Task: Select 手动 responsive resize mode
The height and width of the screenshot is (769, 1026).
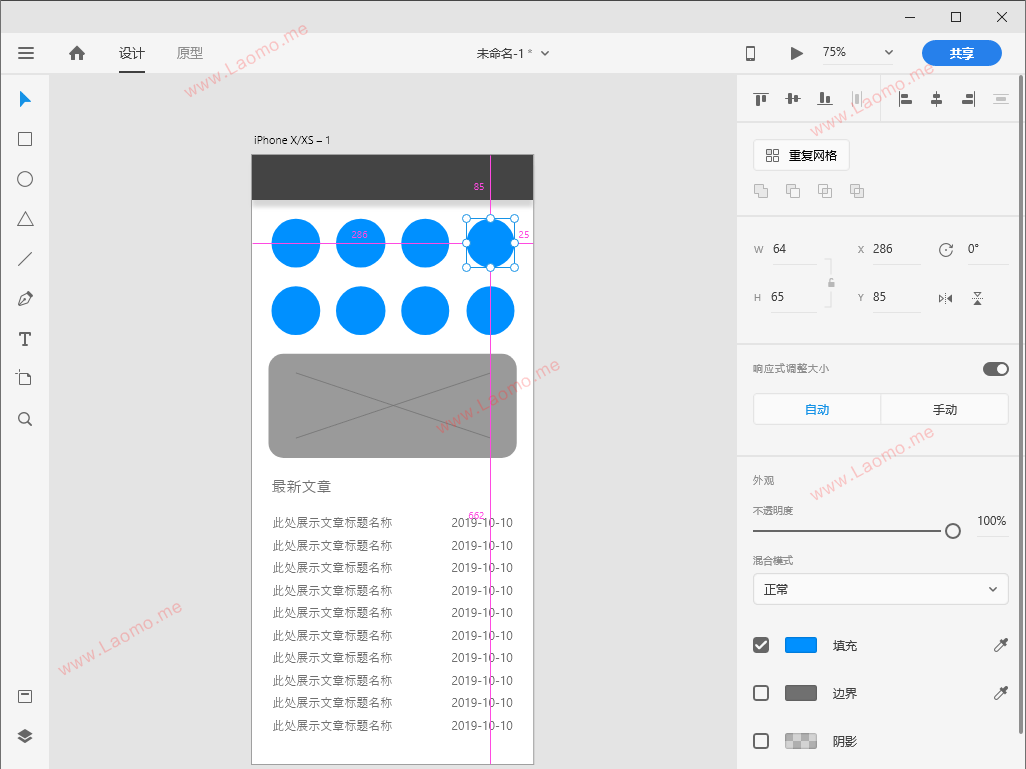Action: point(945,410)
